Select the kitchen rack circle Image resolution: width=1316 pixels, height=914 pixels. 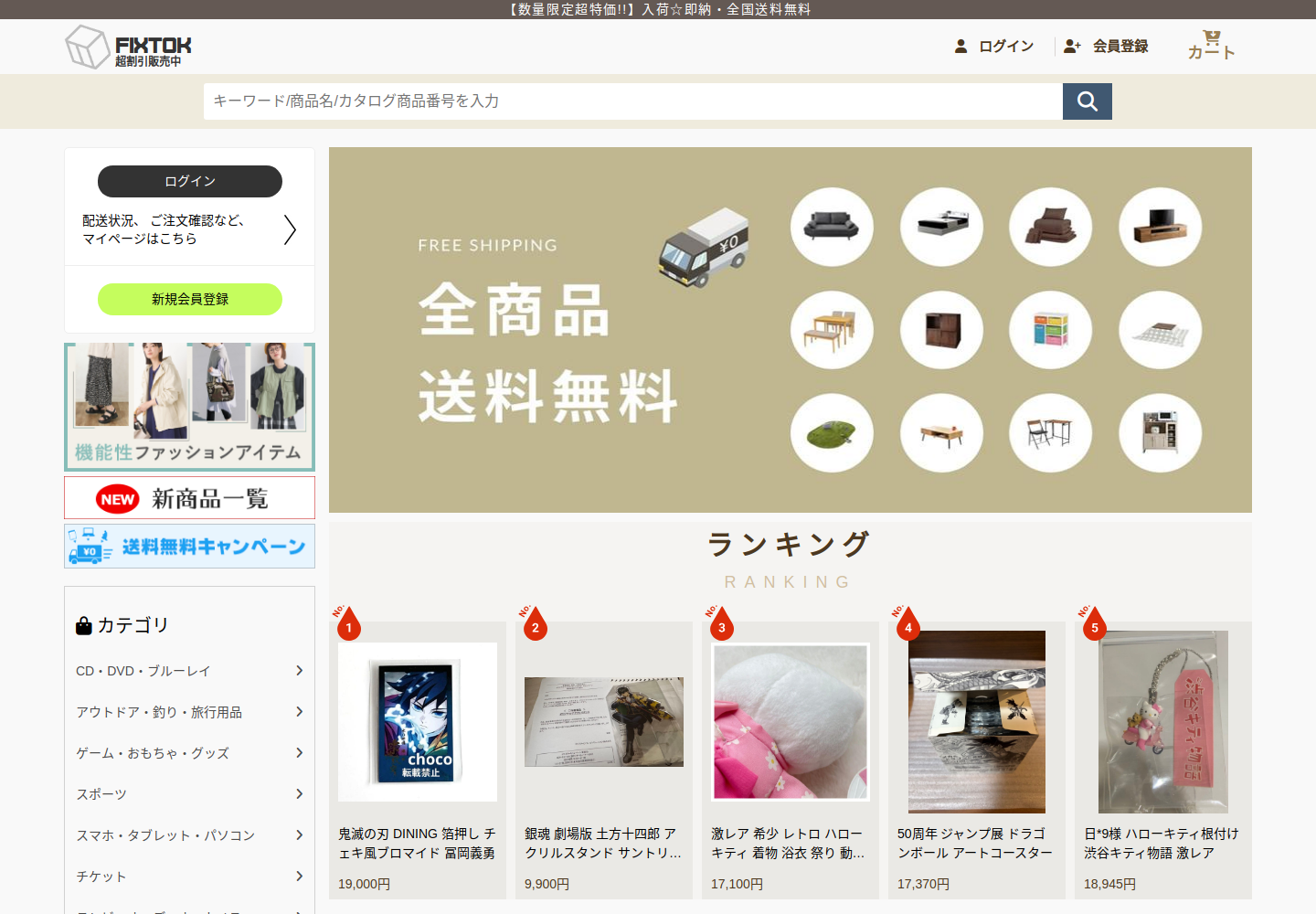(x=1161, y=433)
